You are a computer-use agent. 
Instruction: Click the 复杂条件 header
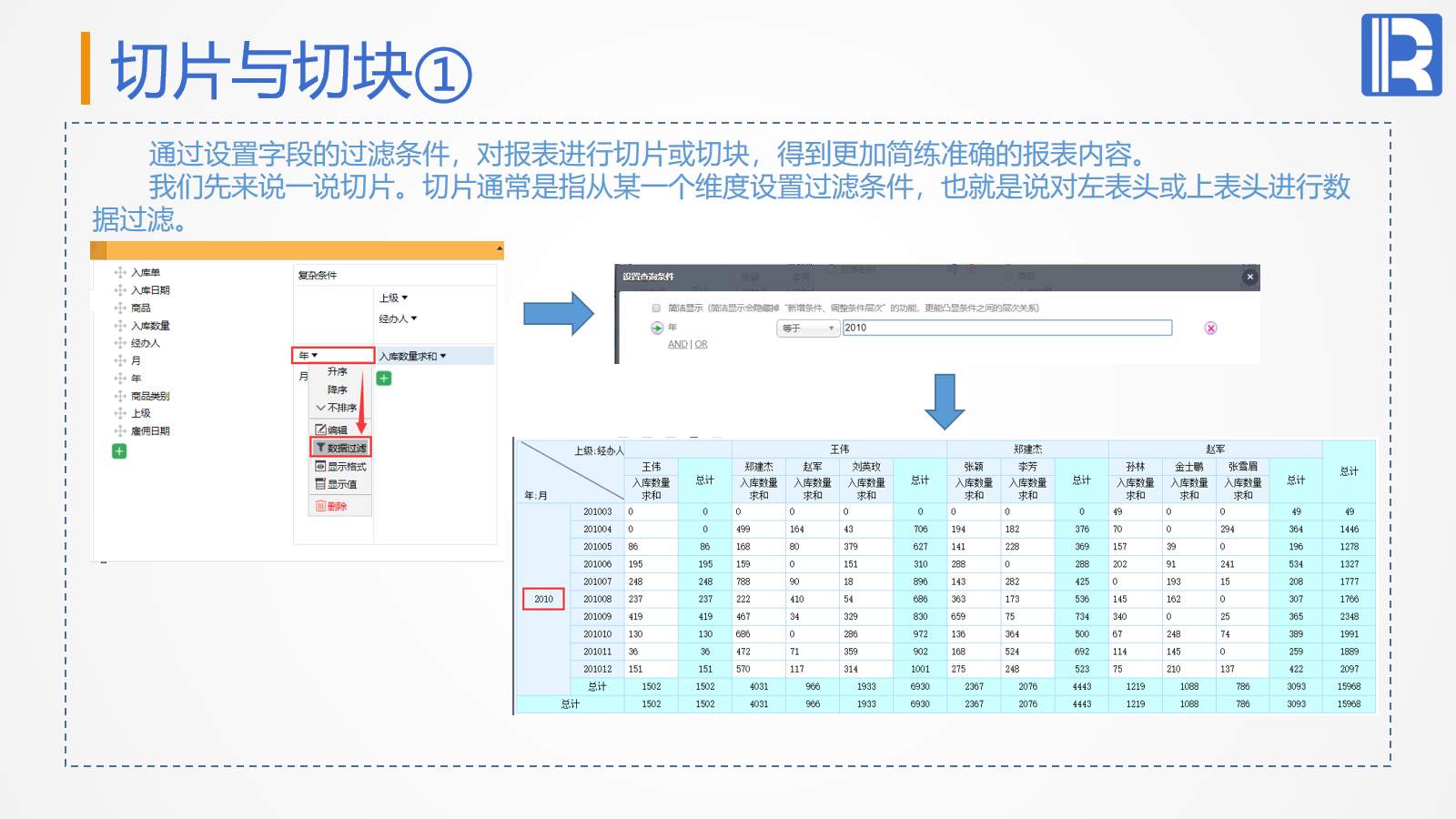pos(318,275)
